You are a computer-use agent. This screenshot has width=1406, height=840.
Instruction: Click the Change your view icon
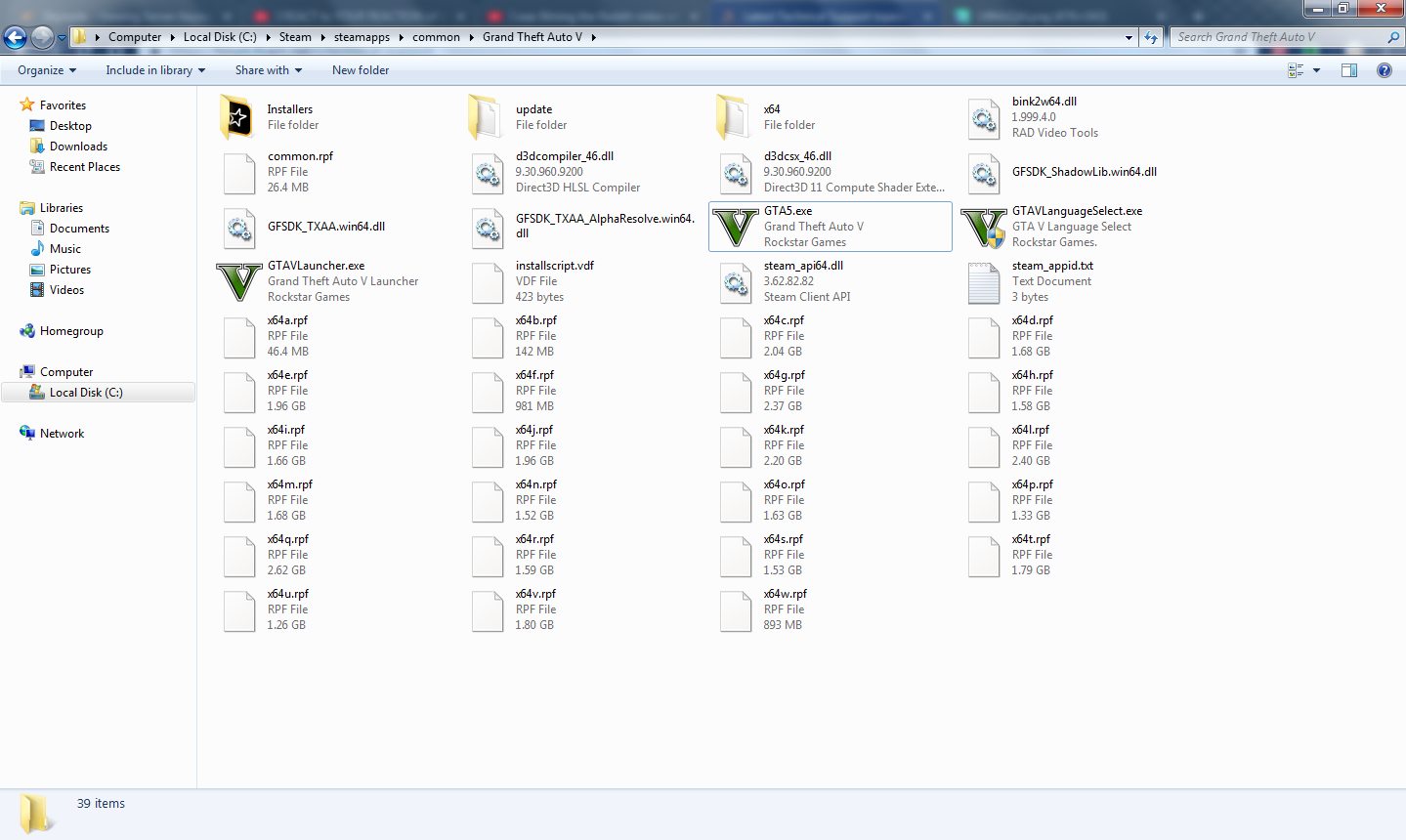pyautogui.click(x=1296, y=70)
